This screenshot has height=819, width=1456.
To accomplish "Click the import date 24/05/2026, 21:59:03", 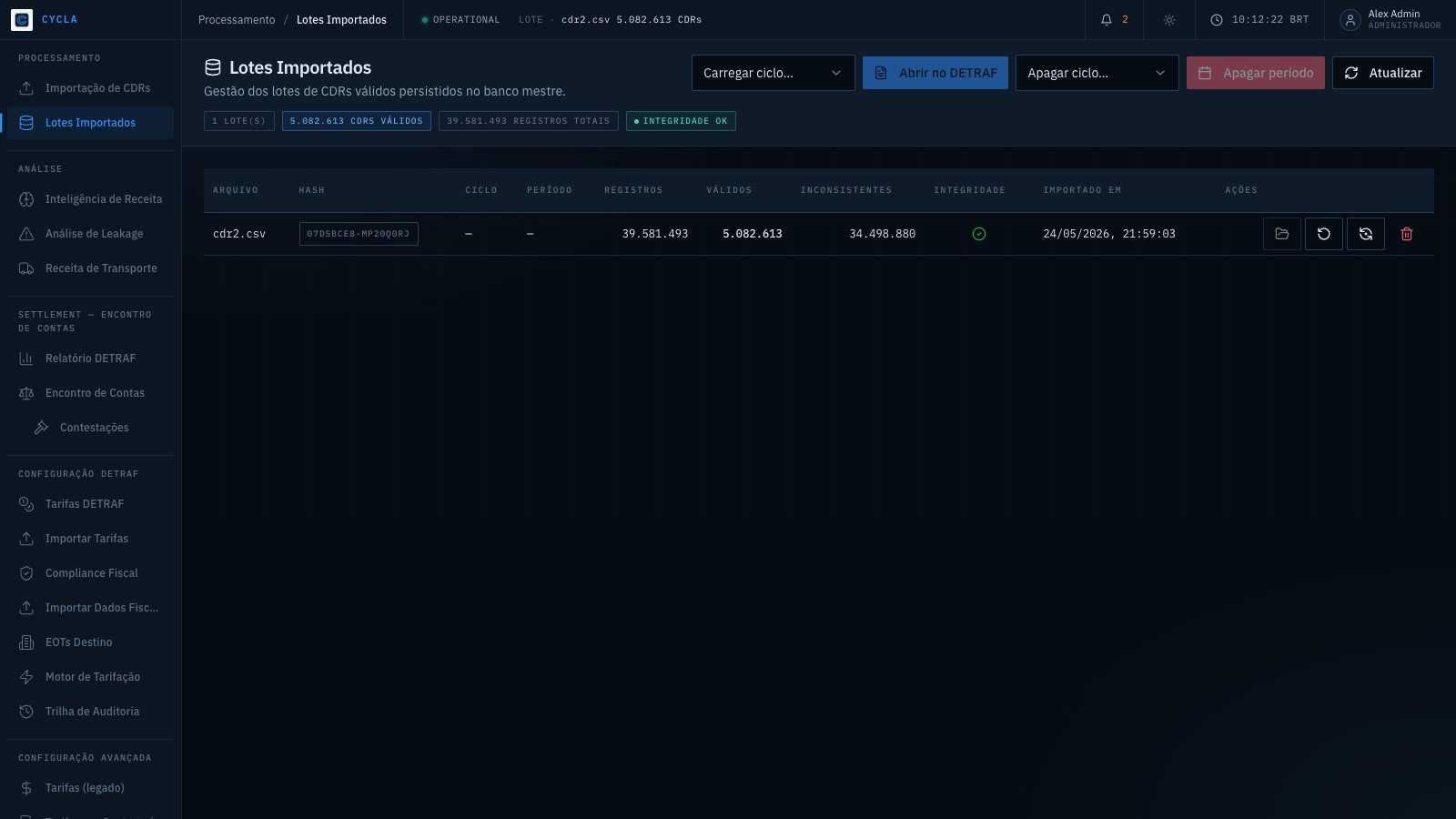I will [x=1109, y=234].
